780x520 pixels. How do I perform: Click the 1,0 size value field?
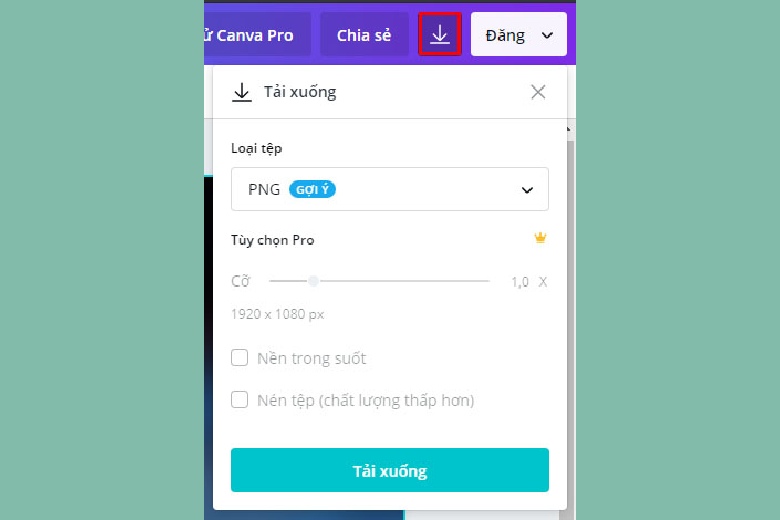[520, 282]
